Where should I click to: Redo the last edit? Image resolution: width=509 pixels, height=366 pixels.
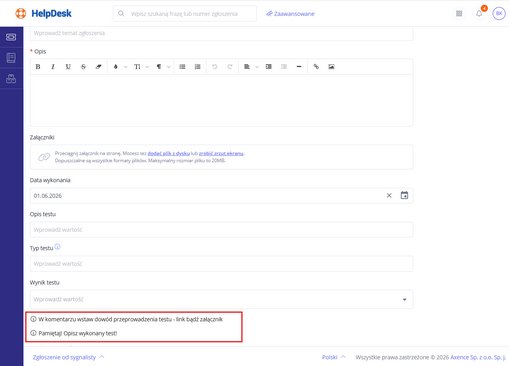pos(230,67)
